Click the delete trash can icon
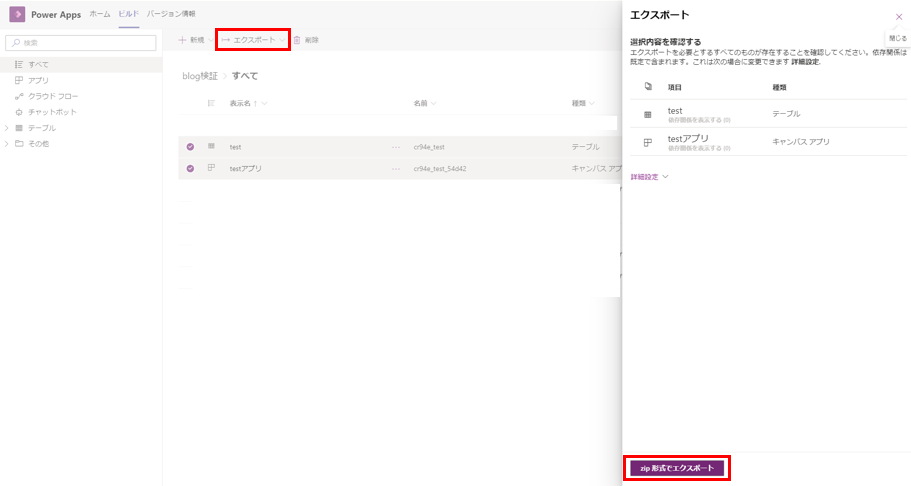This screenshot has width=911, height=486. pyautogui.click(x=296, y=40)
